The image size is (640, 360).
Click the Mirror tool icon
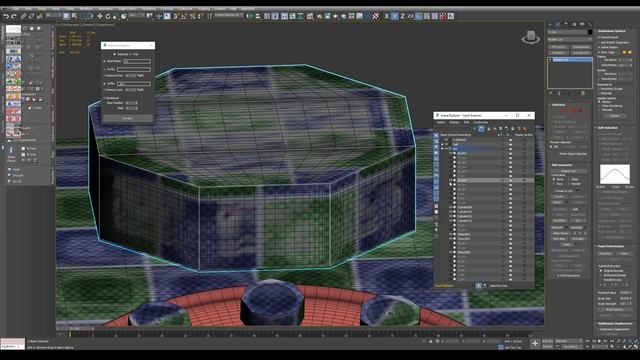pos(250,16)
